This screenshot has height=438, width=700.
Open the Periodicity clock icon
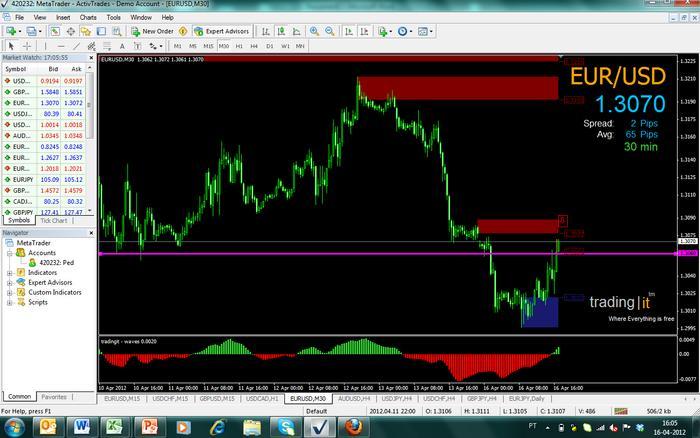click(x=402, y=31)
